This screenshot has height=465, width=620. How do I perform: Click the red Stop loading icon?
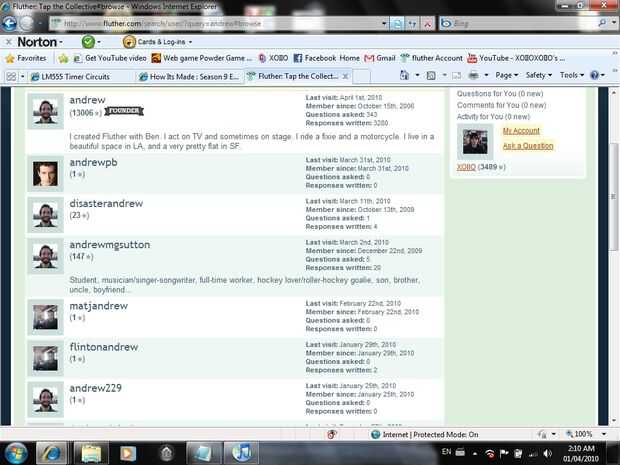[x=427, y=24]
